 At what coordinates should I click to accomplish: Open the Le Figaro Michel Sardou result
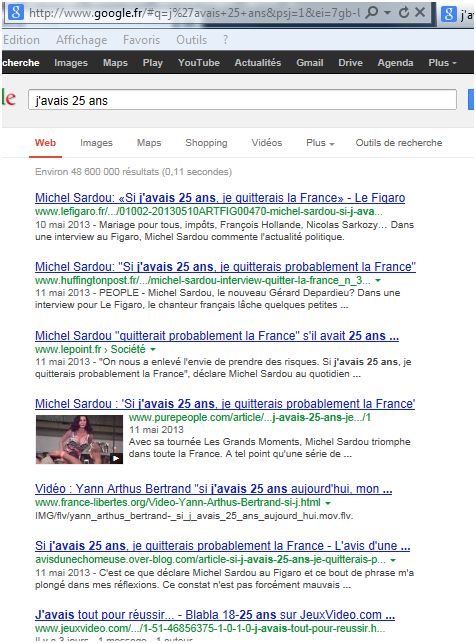point(220,198)
